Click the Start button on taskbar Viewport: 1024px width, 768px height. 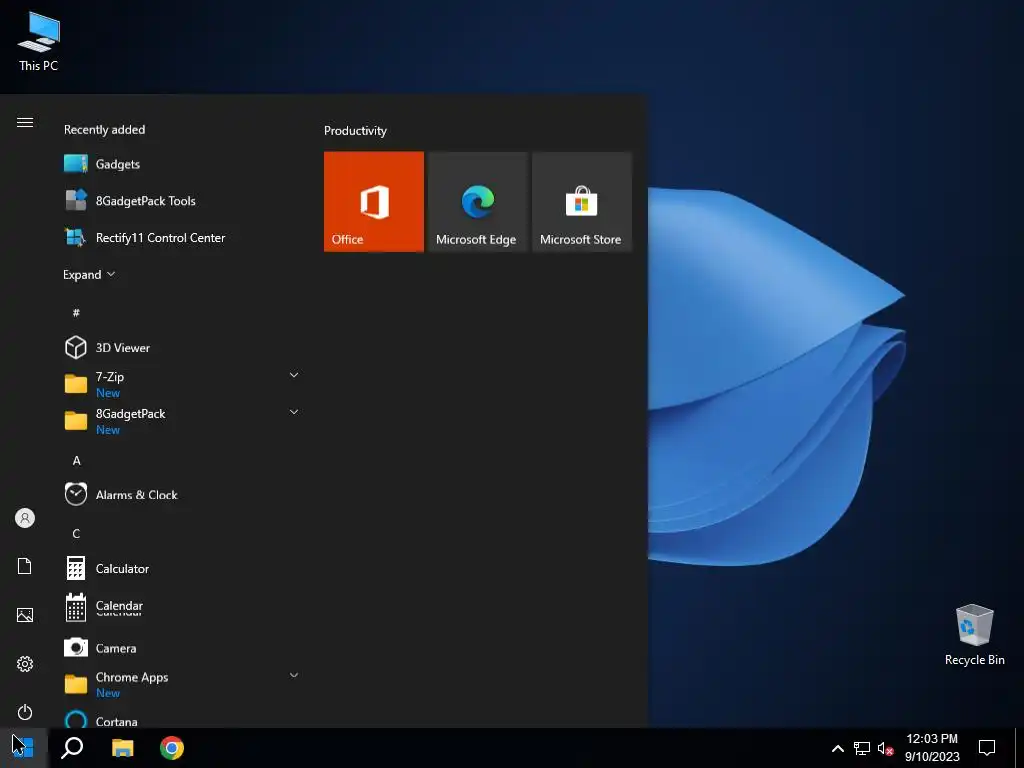click(x=24, y=748)
